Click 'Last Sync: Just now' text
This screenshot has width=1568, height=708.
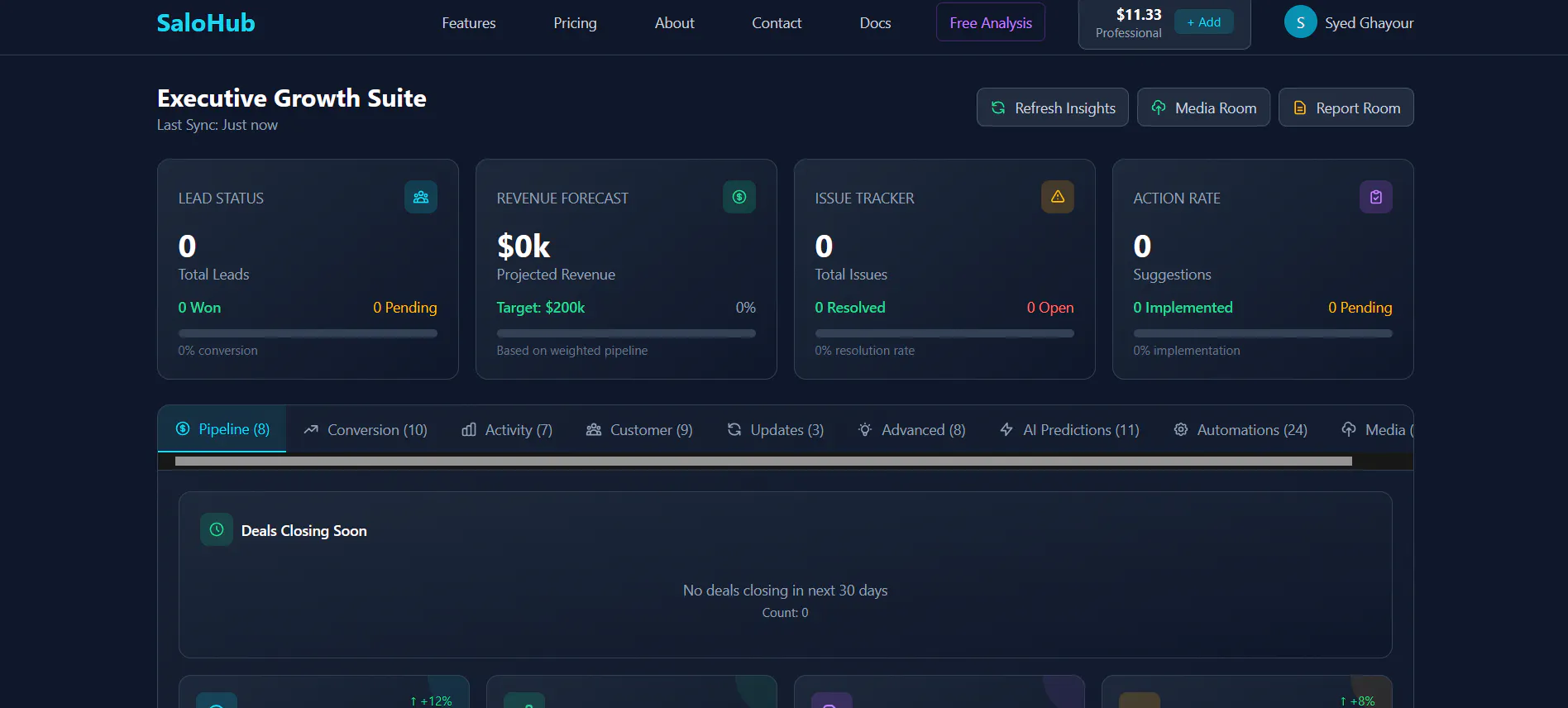218,125
